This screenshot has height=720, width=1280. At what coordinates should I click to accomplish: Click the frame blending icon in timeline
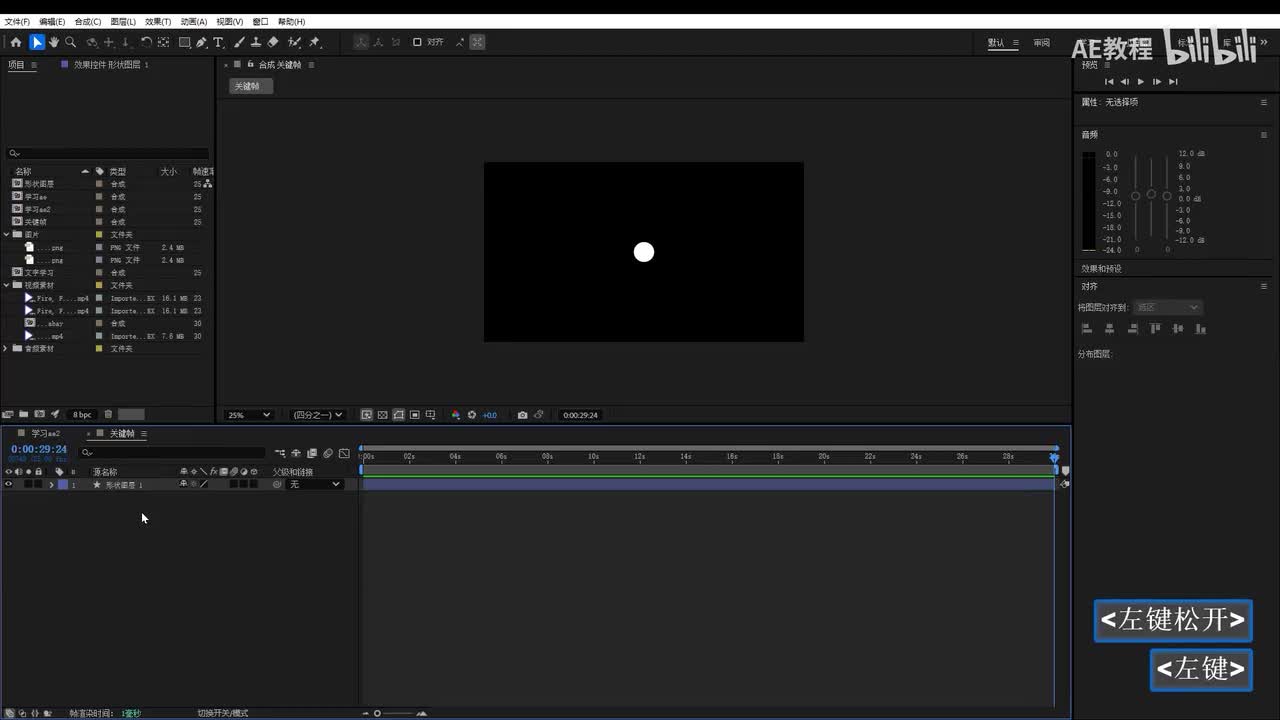click(312, 453)
